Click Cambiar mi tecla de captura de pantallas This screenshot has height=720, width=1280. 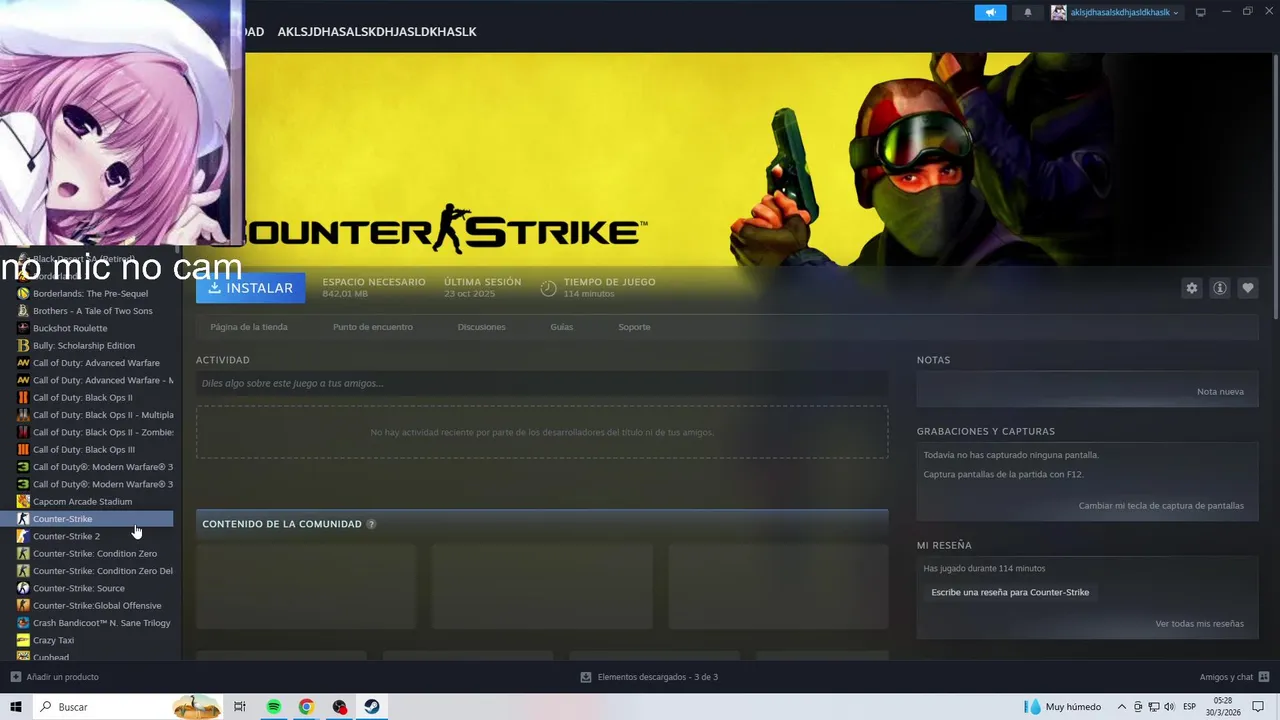coord(1161,506)
